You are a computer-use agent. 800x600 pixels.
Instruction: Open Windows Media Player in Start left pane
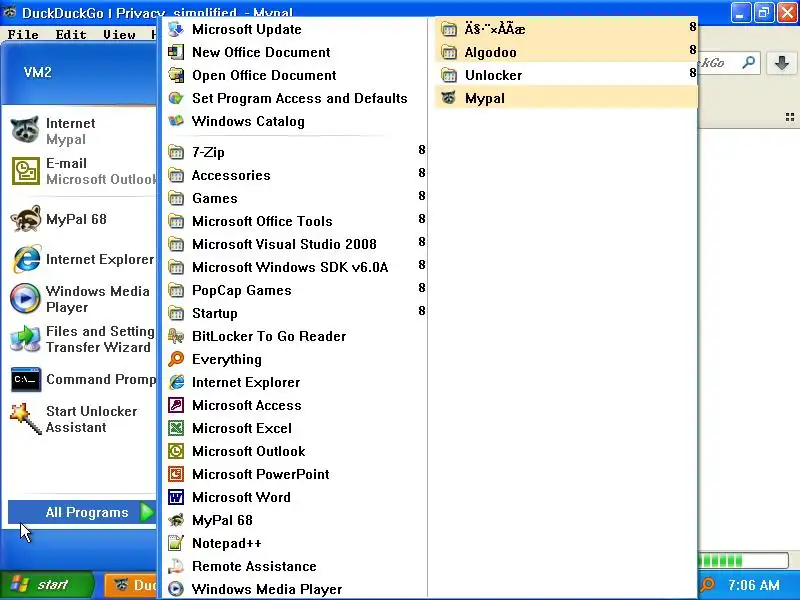[x=82, y=299]
